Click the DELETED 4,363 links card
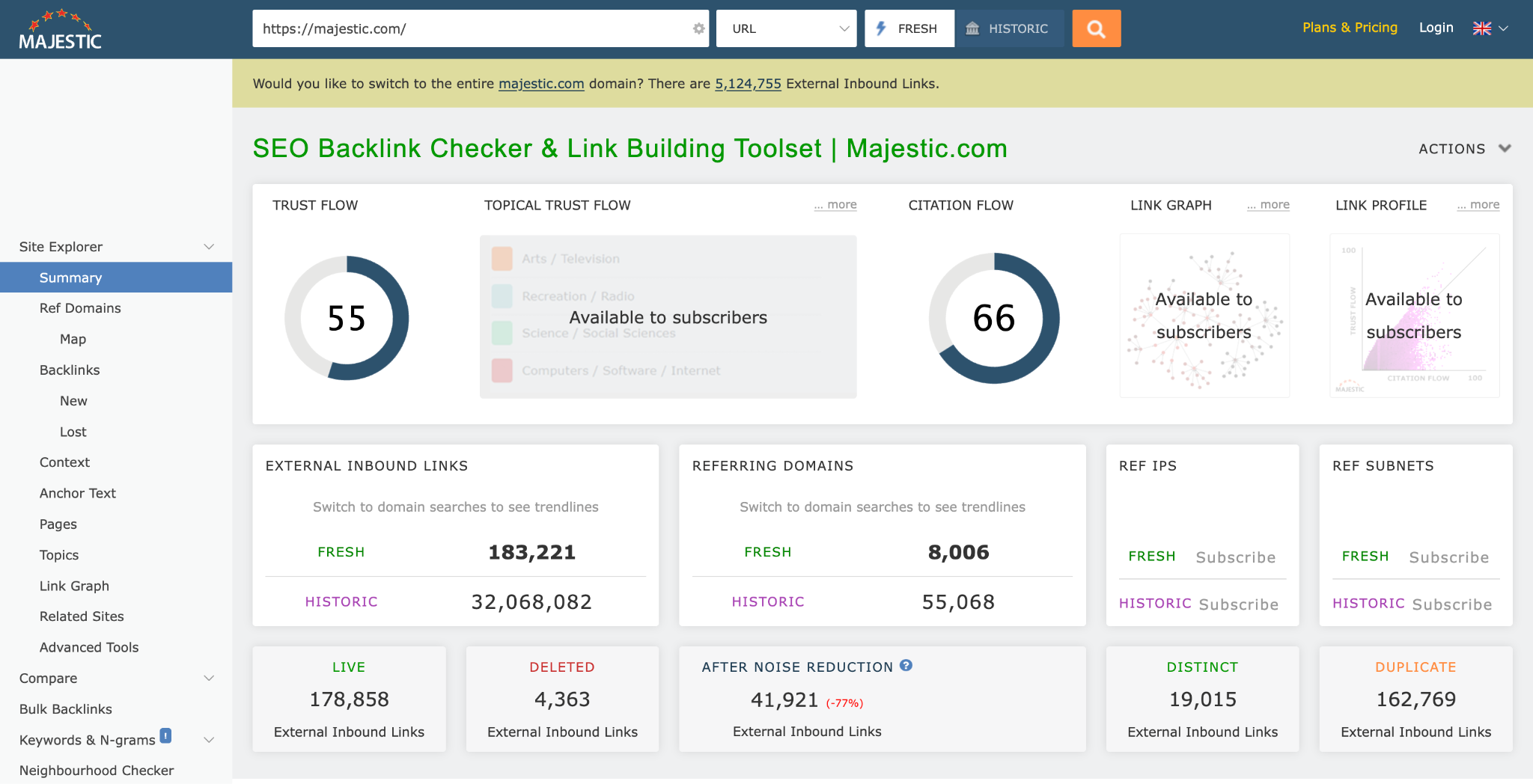 562,699
